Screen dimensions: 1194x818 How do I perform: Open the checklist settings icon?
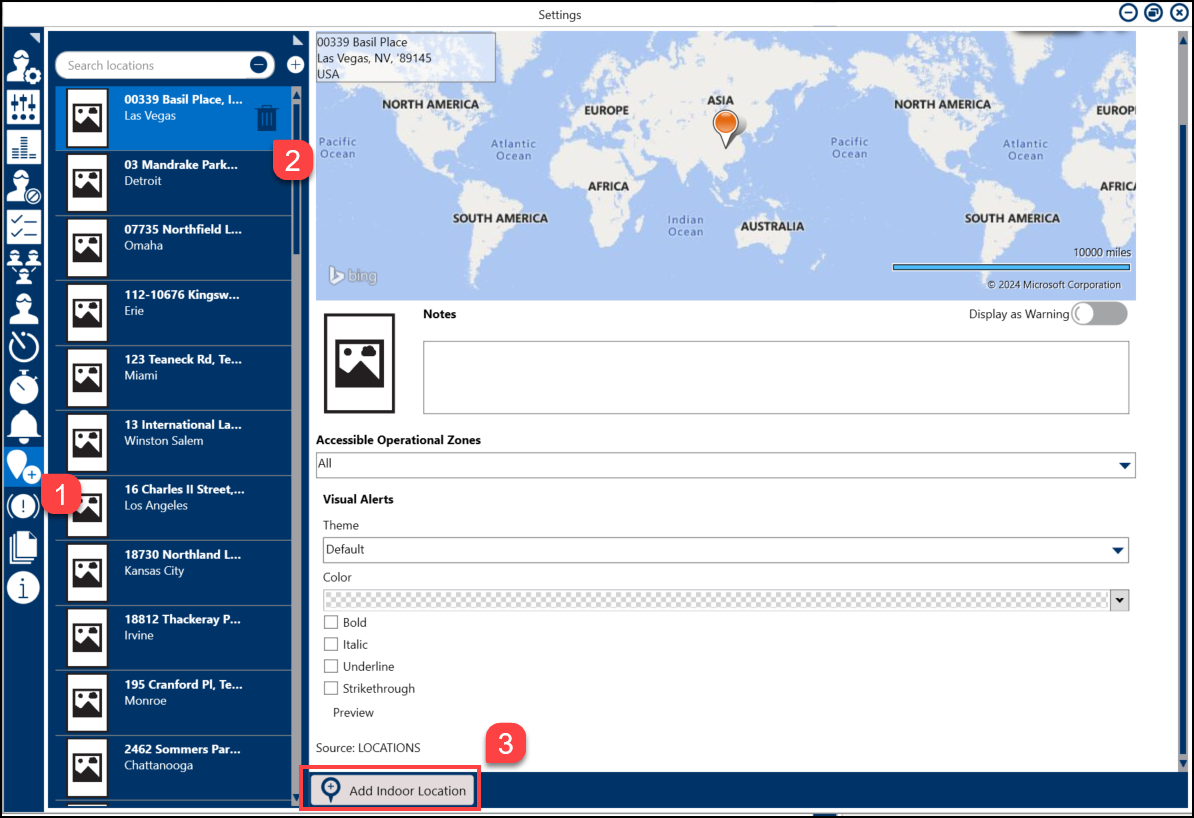[23, 227]
